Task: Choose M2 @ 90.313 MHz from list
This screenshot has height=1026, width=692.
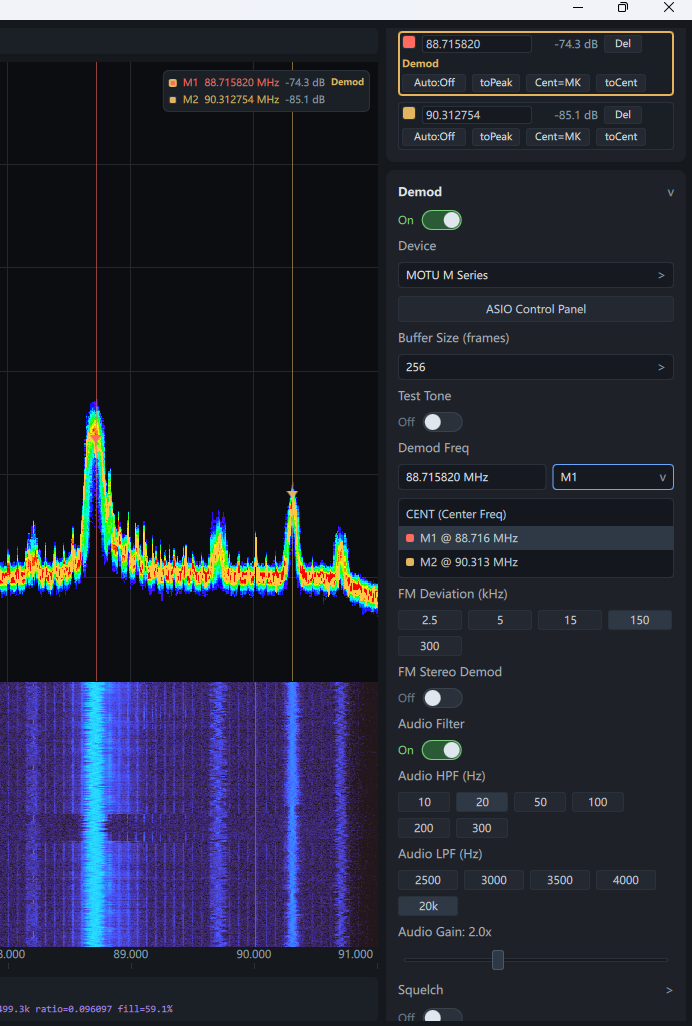Action: 535,563
